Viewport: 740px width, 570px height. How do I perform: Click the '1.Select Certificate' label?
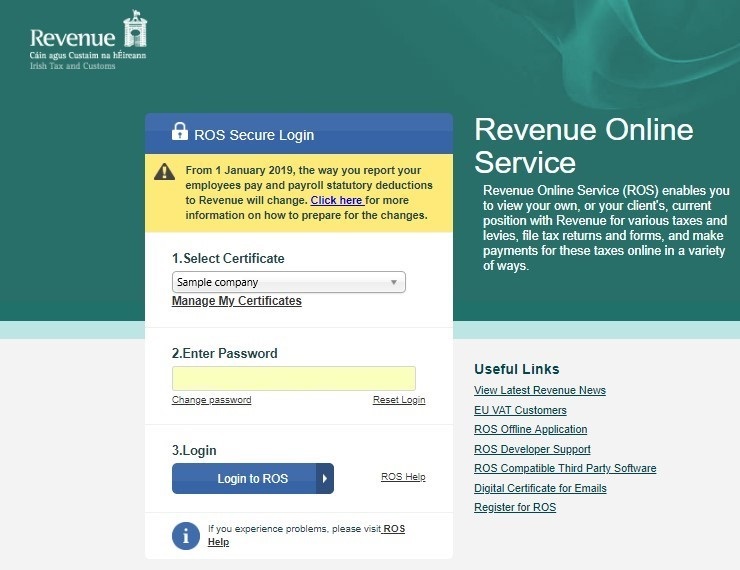tap(228, 259)
